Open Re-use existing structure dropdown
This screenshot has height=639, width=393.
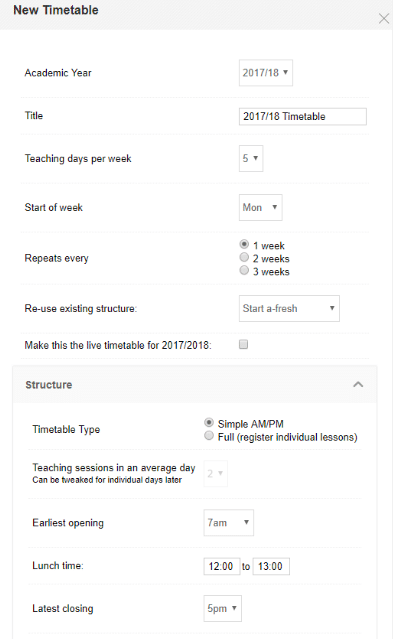point(289,308)
